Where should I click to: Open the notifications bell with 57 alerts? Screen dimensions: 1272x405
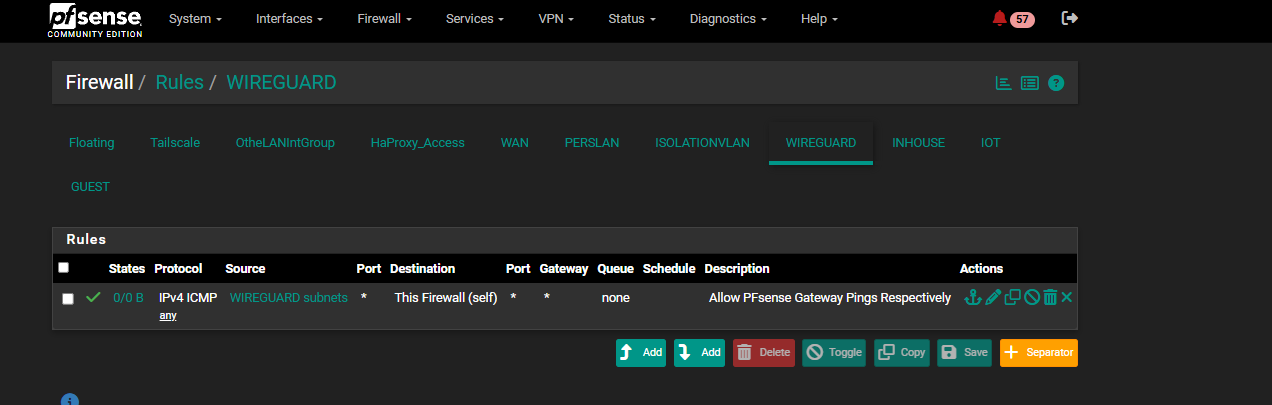(1013, 19)
